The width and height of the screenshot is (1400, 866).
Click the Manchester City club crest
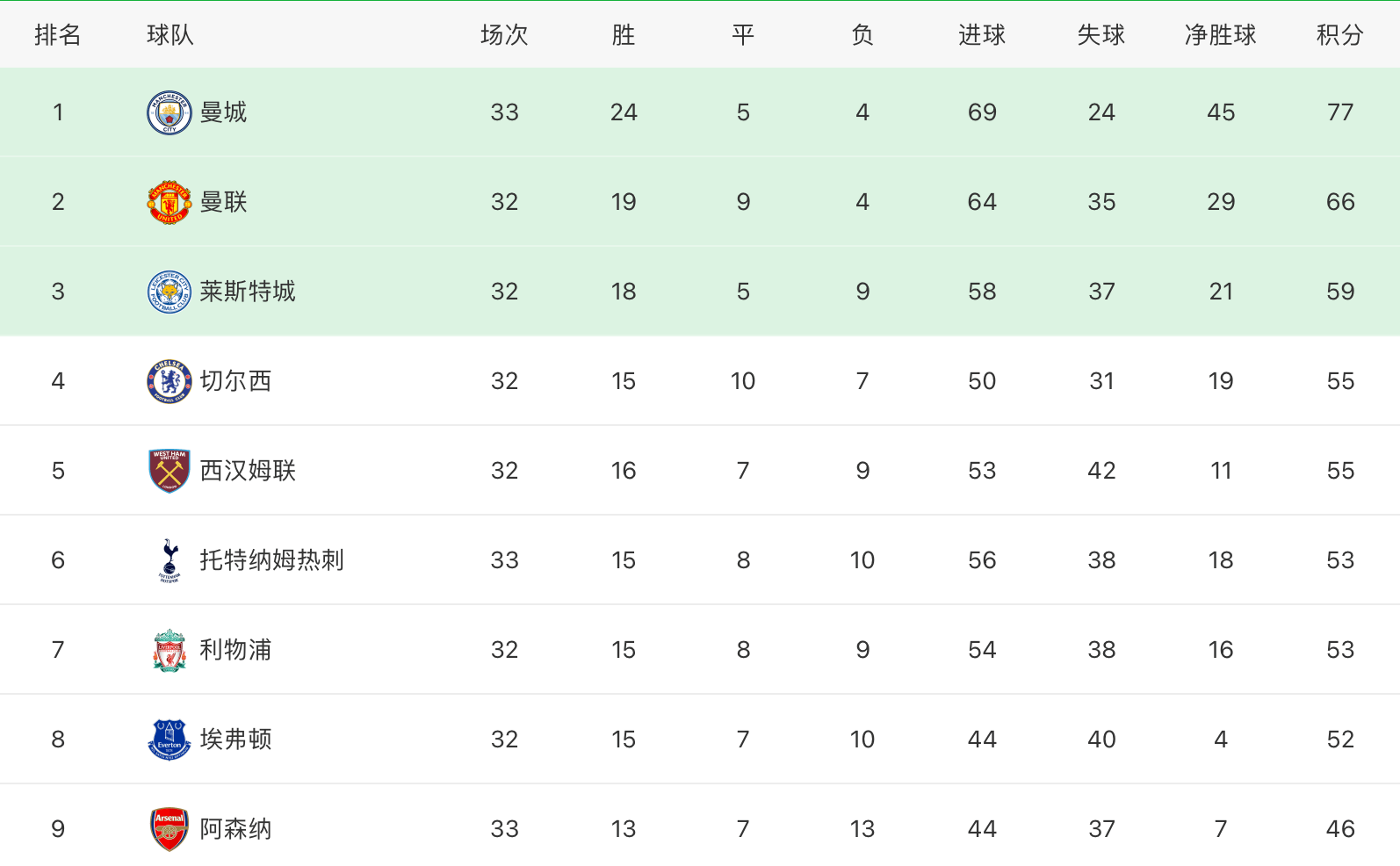pos(169,112)
